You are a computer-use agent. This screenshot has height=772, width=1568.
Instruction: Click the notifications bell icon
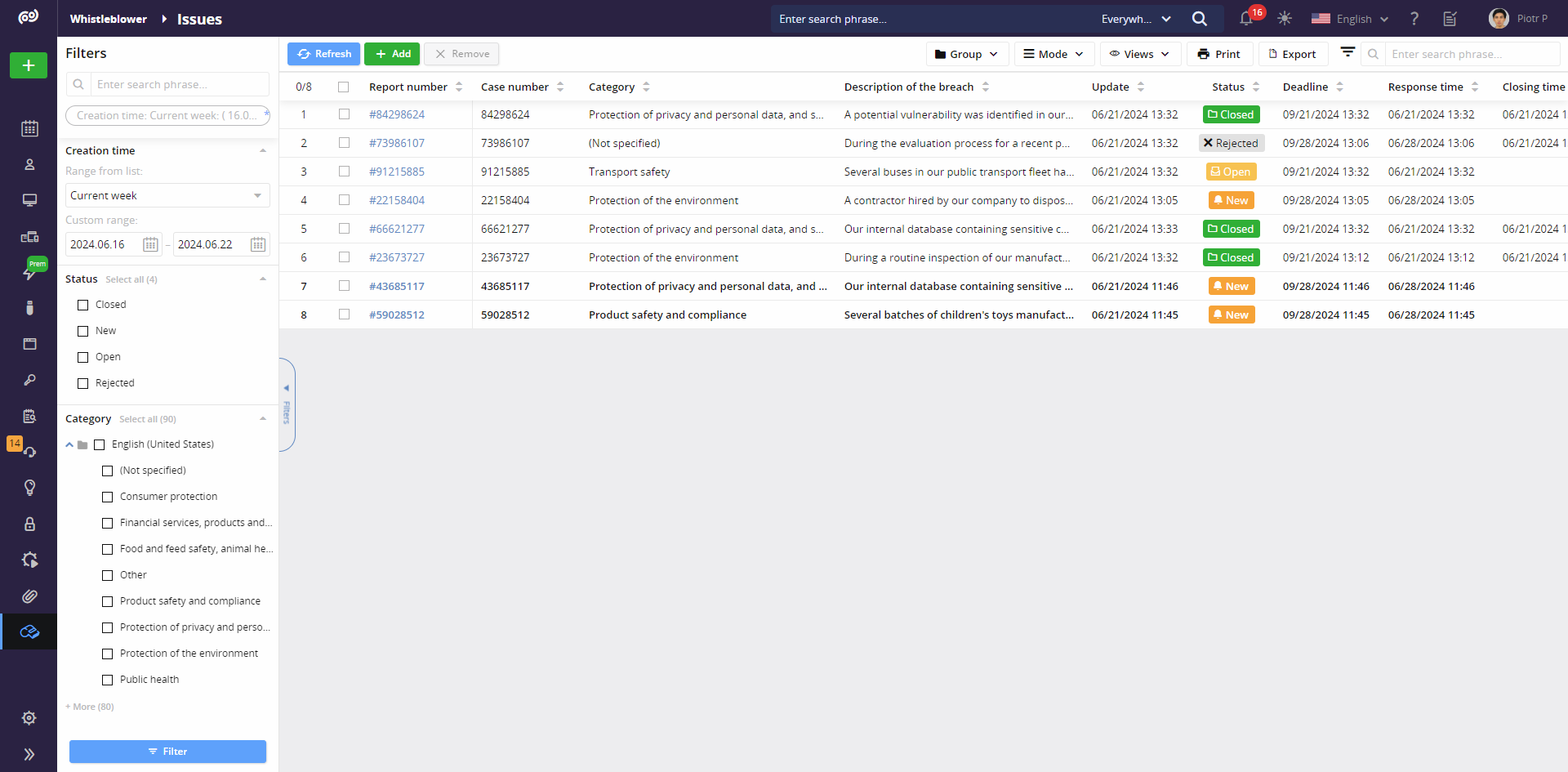(x=1246, y=19)
